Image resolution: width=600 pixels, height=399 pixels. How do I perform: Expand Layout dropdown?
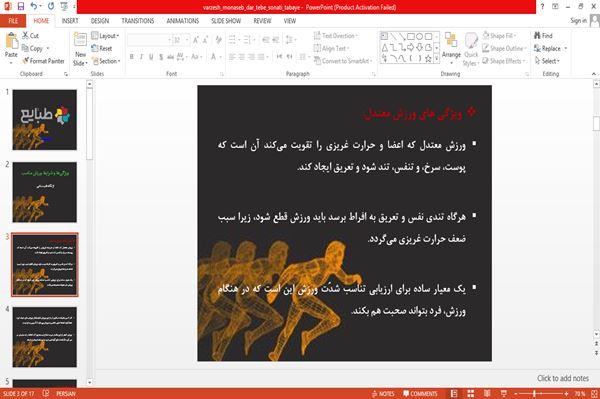(x=105, y=36)
